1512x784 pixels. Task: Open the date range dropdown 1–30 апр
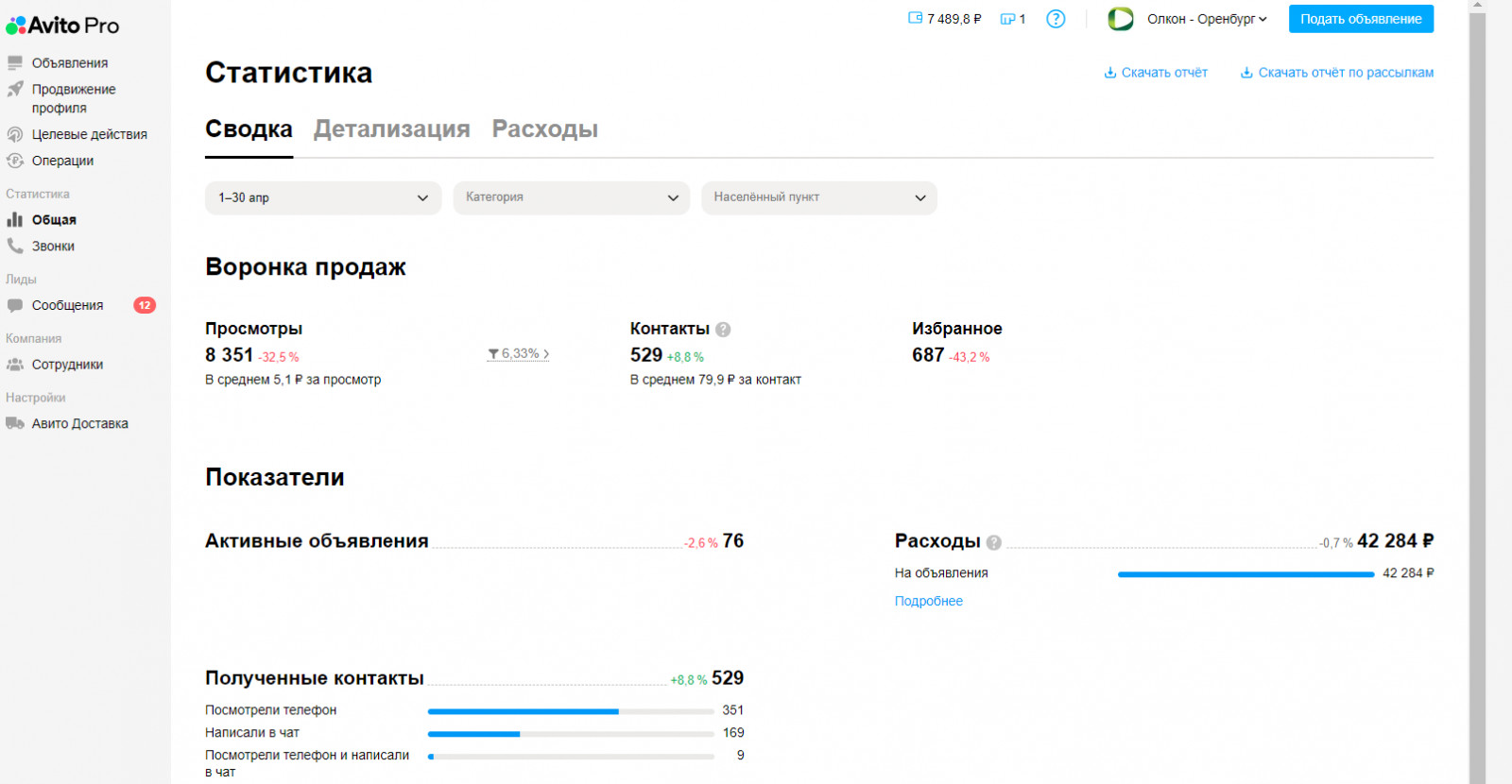coord(323,197)
